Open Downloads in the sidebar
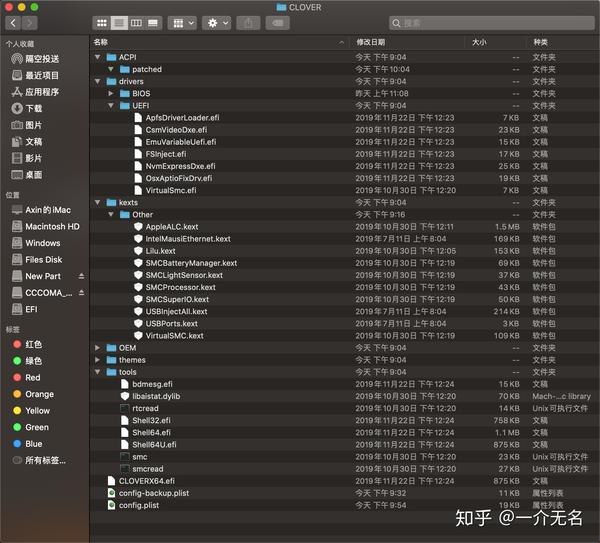The image size is (600, 543). [x=27, y=108]
